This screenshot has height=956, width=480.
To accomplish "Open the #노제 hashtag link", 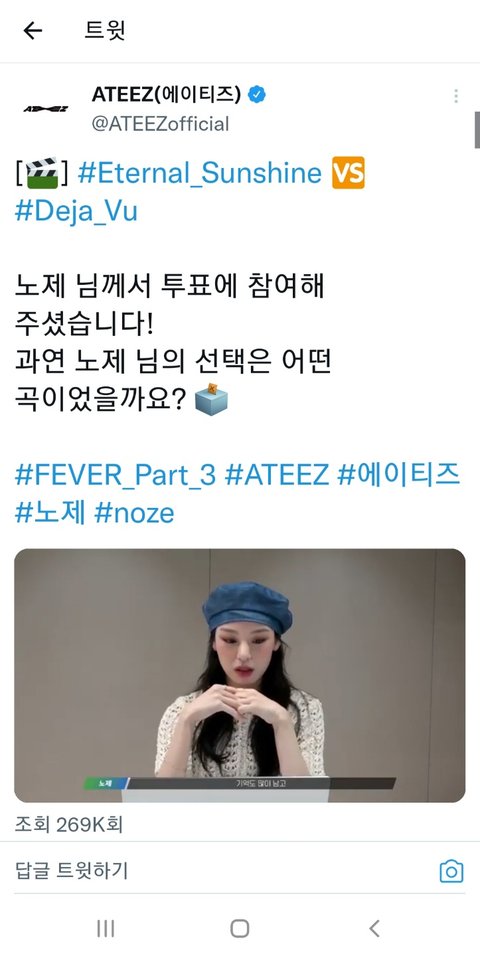I will (x=50, y=513).
